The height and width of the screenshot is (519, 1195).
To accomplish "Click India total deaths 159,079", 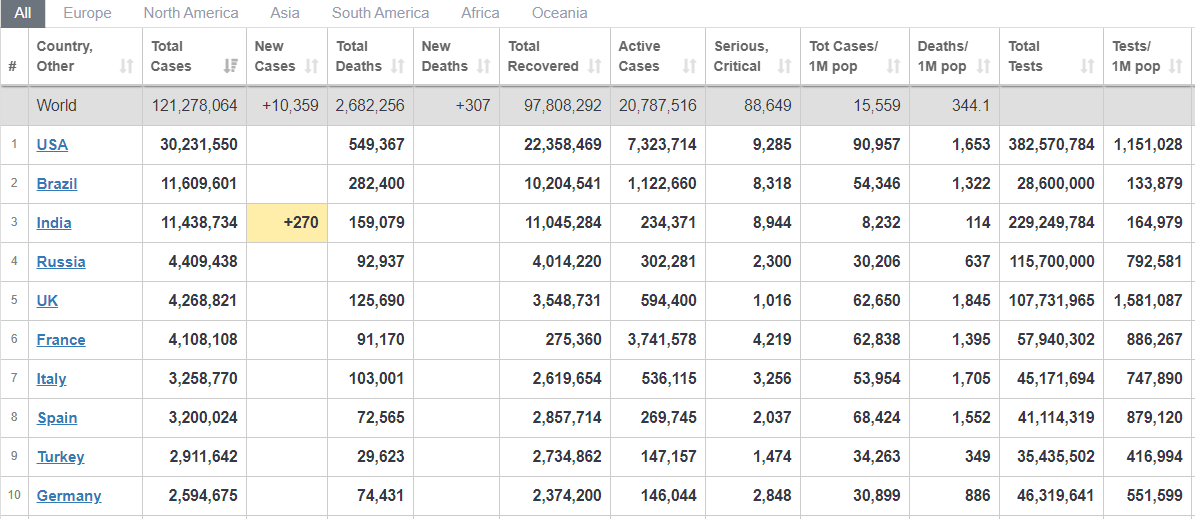I will point(376,223).
